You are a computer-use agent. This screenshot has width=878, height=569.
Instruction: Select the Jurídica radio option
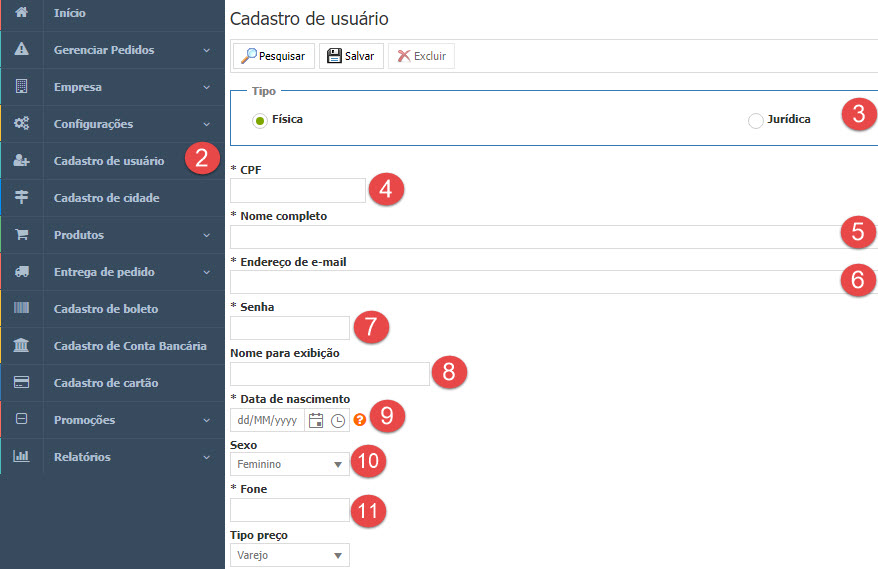coord(755,120)
